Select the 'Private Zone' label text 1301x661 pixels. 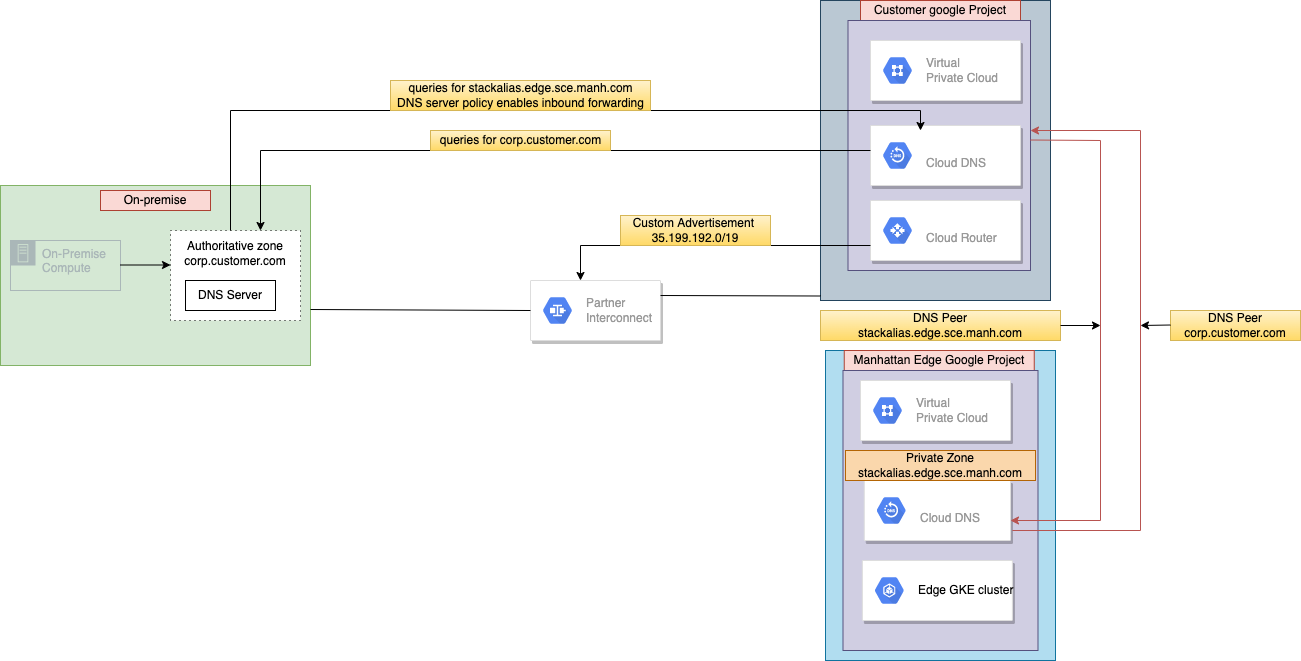tap(940, 458)
